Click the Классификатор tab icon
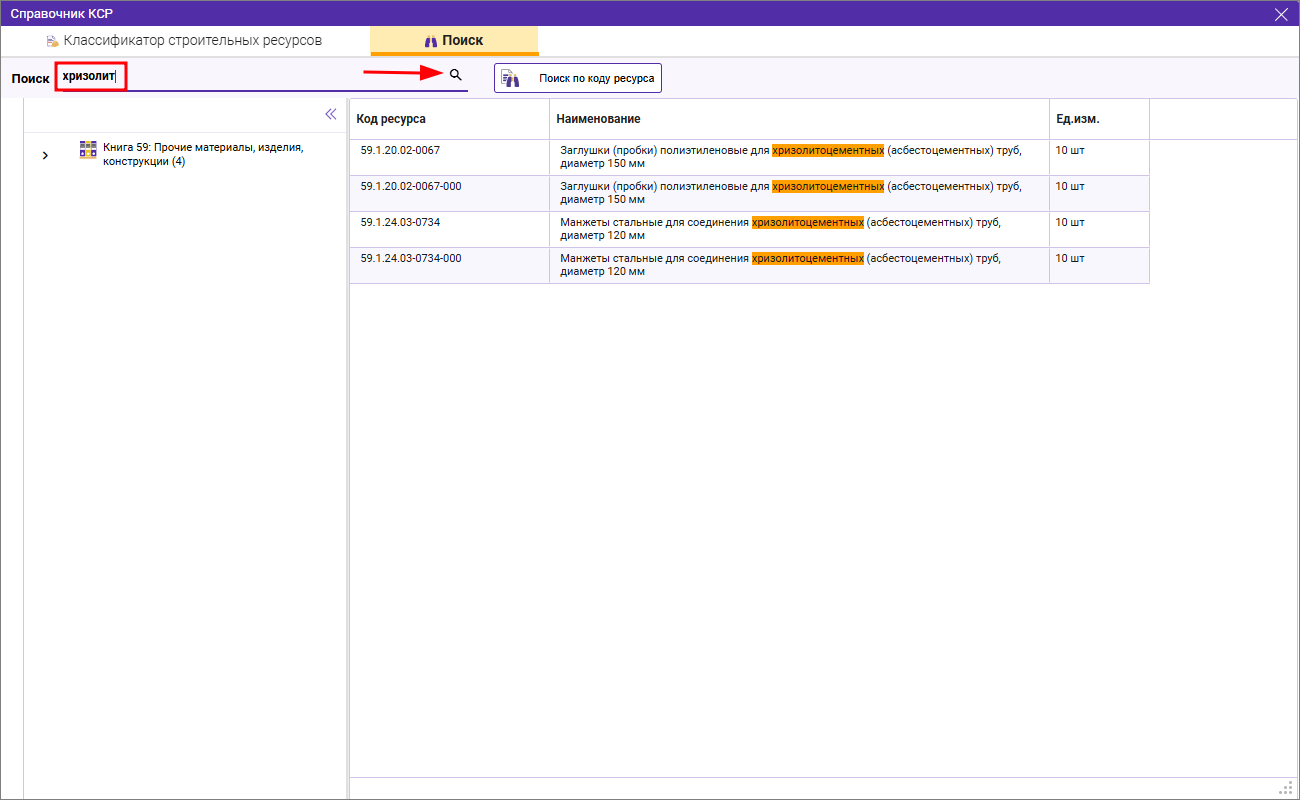 (52, 41)
